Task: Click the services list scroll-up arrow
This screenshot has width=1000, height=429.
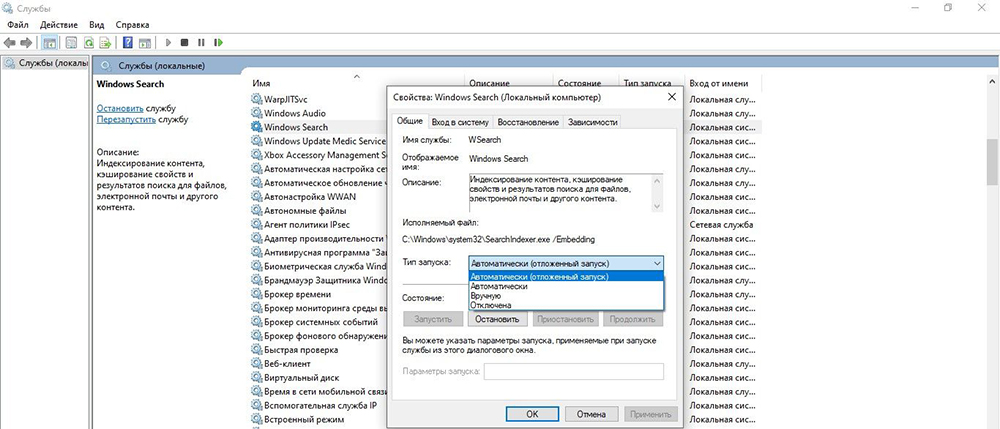Action: (x=992, y=83)
